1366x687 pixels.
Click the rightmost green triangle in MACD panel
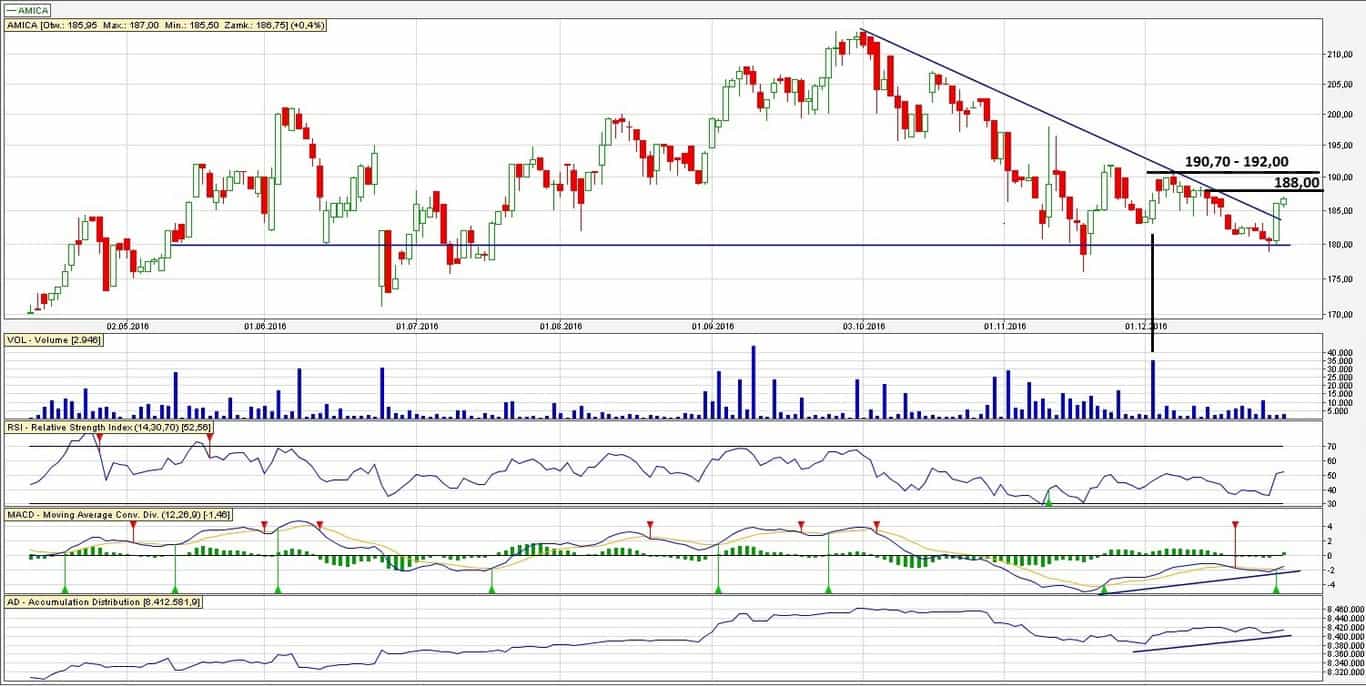(1276, 589)
